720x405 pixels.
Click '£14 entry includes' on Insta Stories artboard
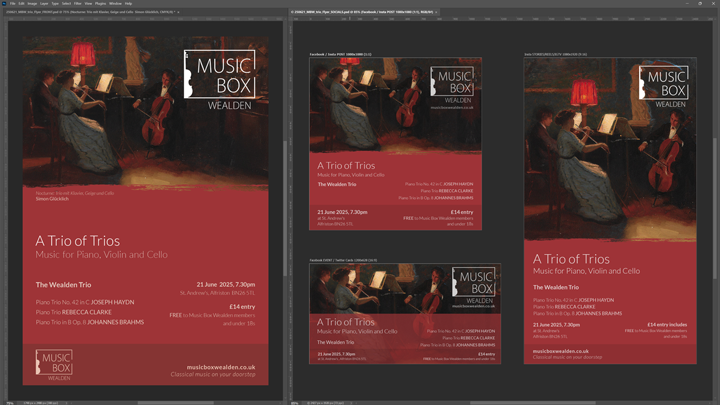pos(667,324)
